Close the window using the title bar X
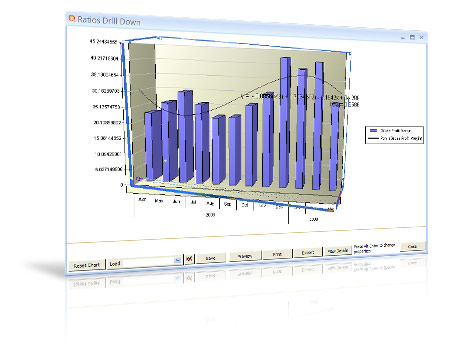473x362 pixels. 421,38
